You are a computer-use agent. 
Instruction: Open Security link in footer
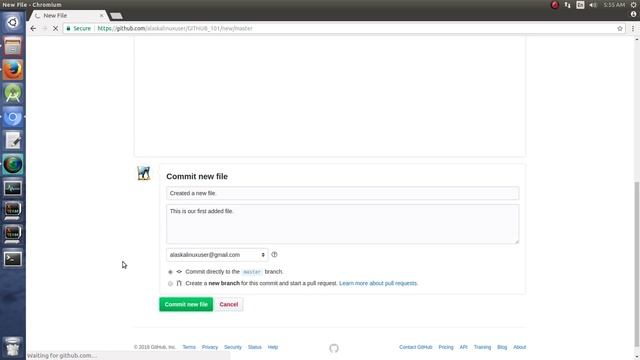[x=233, y=347]
